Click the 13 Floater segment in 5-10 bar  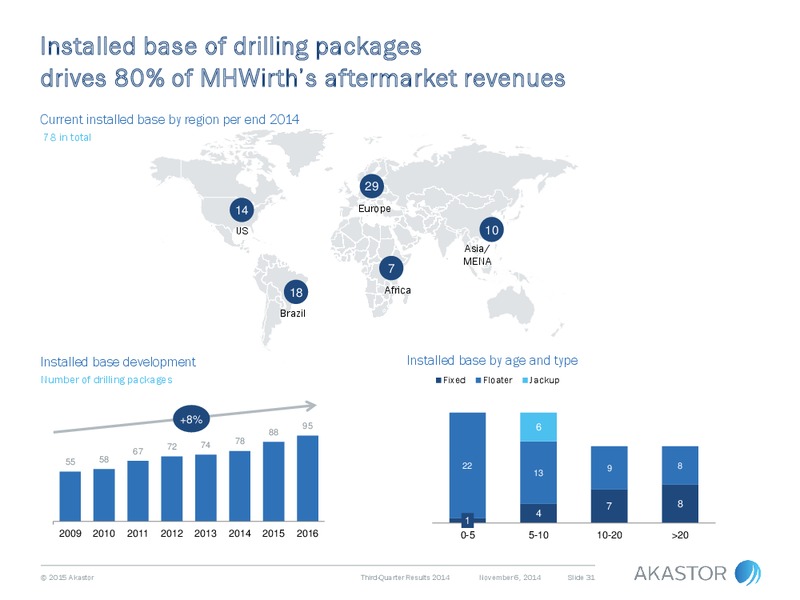538,473
